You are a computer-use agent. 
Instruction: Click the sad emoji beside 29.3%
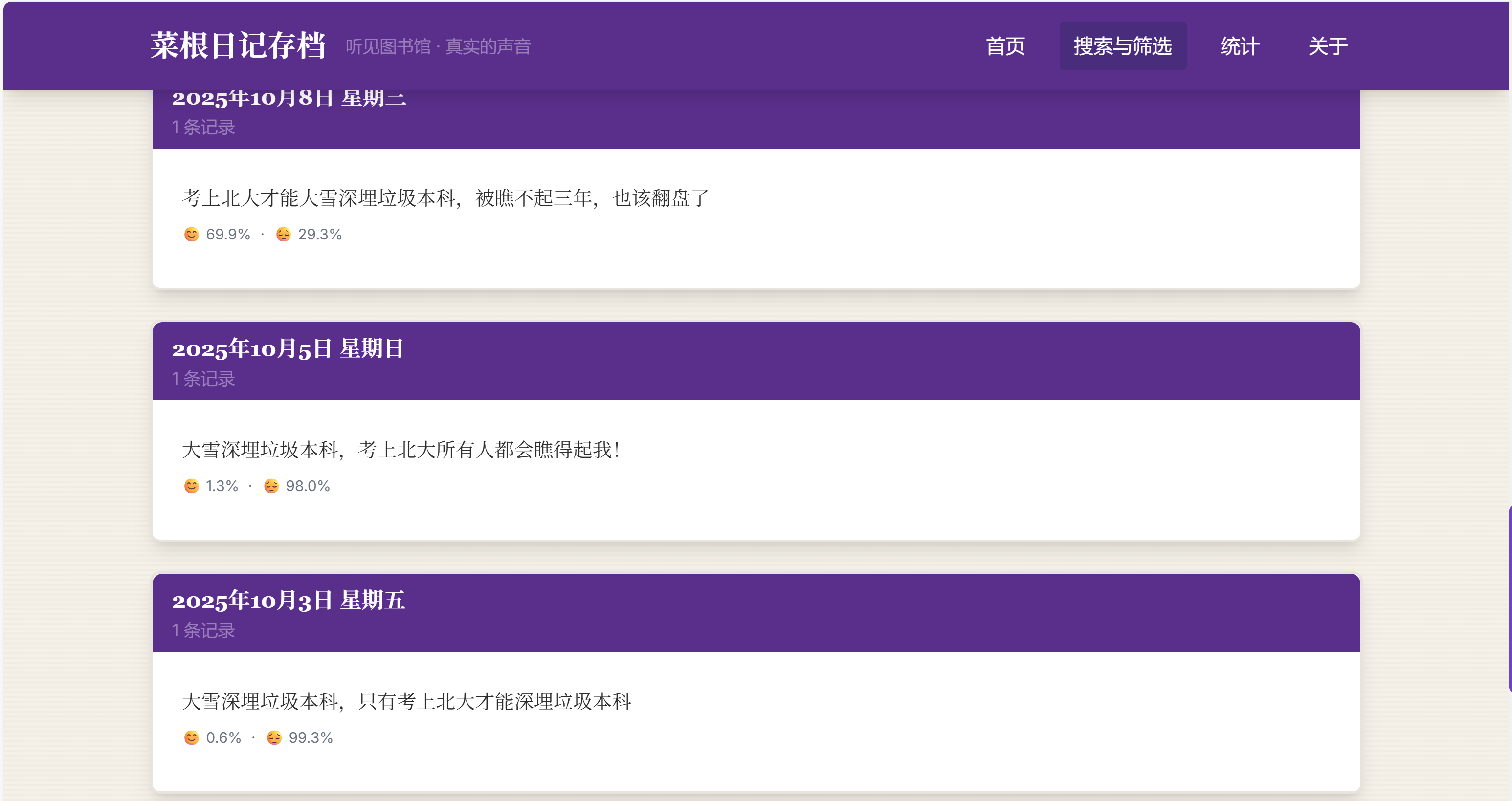click(x=284, y=234)
